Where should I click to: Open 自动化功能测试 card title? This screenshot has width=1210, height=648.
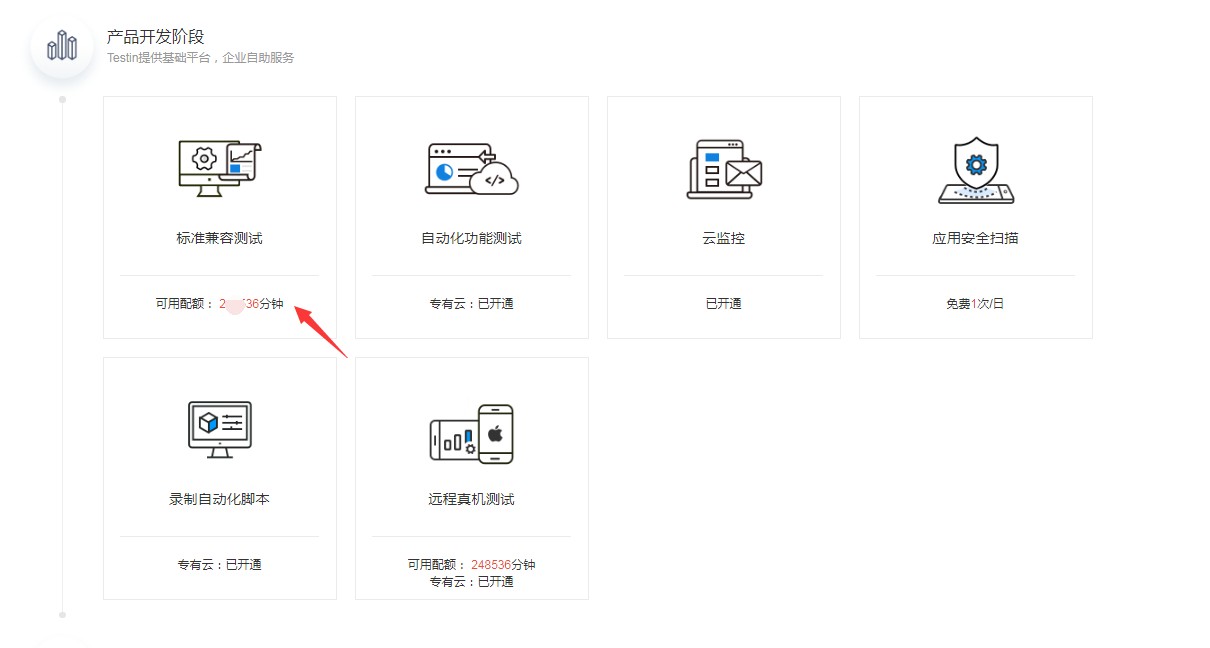pos(472,238)
